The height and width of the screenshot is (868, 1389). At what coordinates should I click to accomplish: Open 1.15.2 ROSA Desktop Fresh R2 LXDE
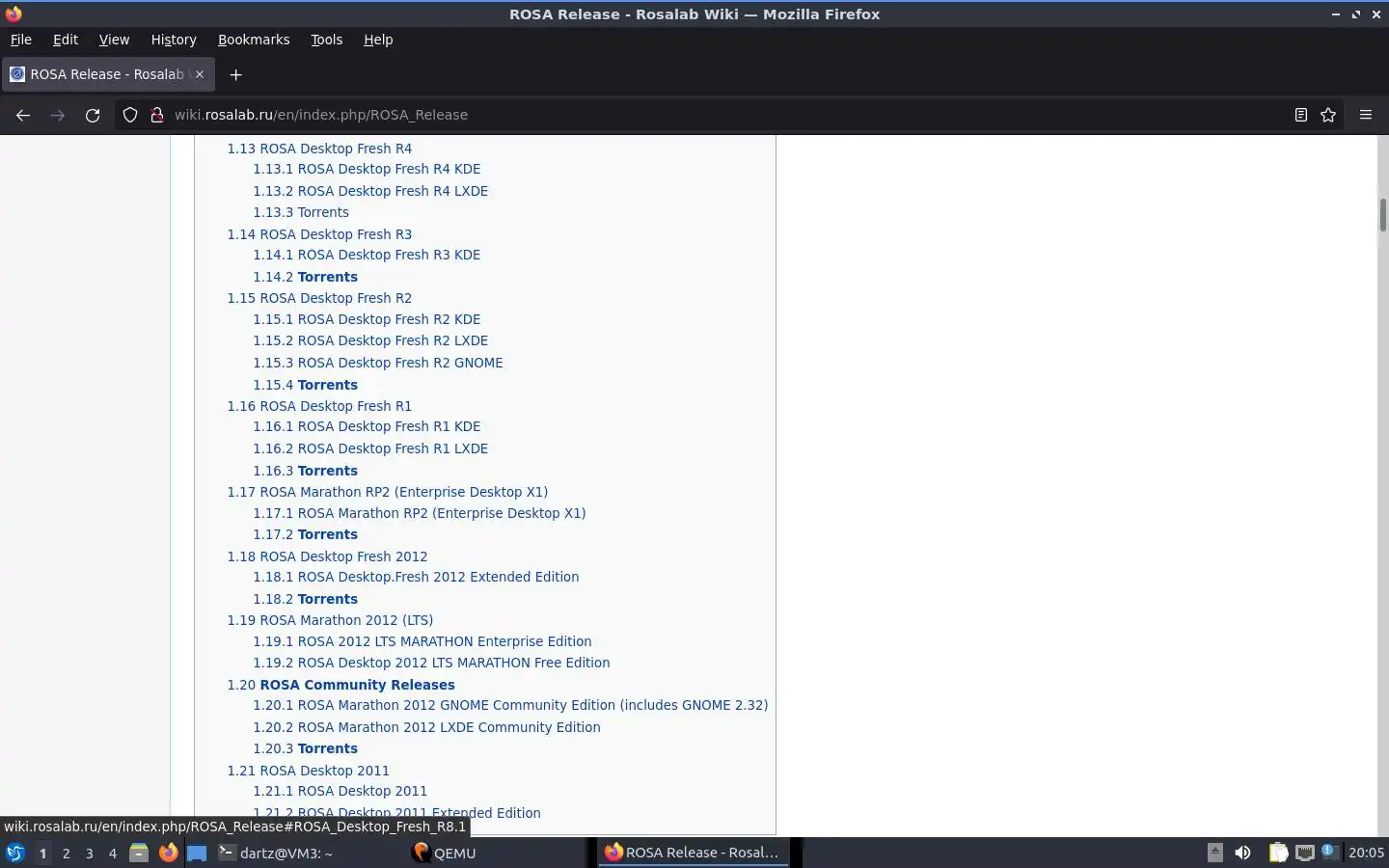point(370,340)
